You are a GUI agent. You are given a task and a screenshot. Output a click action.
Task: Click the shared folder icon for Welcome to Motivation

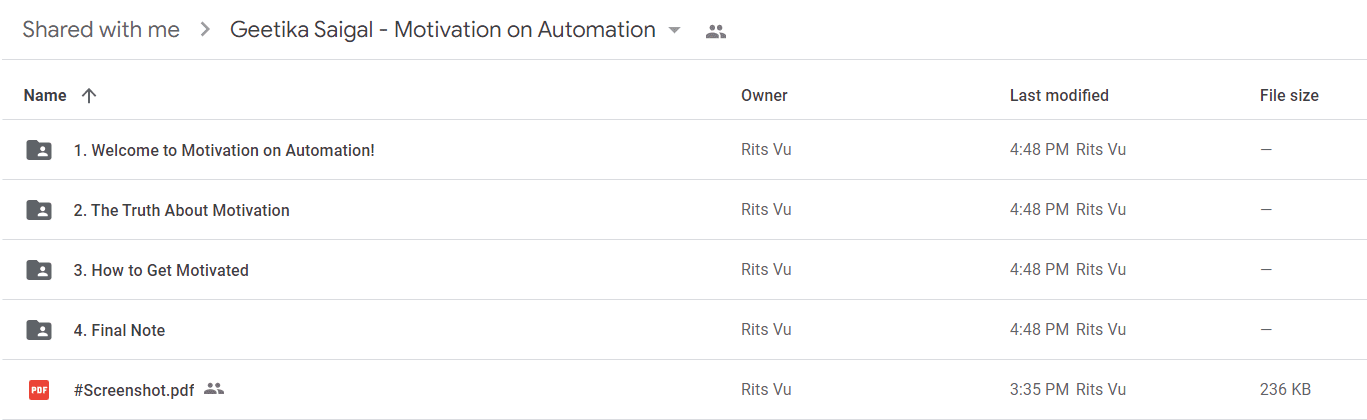(39, 150)
